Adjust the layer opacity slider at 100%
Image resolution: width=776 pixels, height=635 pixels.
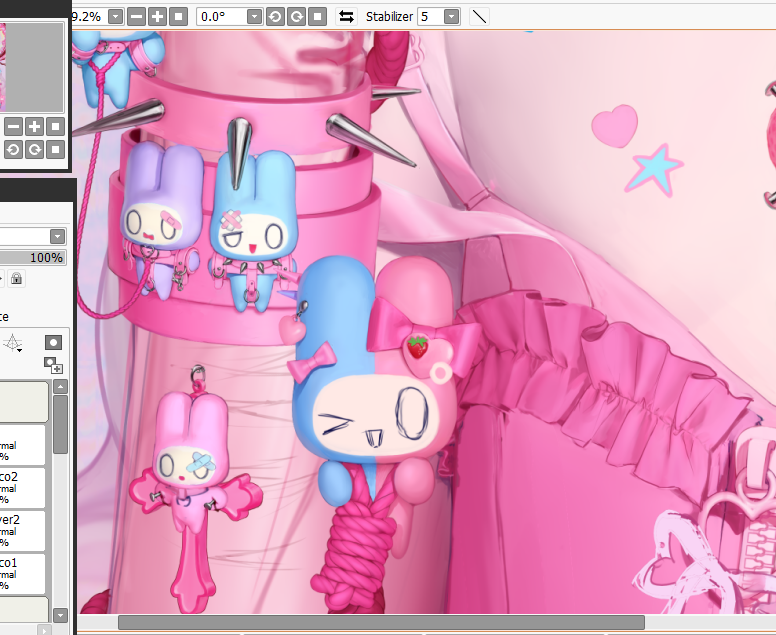click(33, 258)
